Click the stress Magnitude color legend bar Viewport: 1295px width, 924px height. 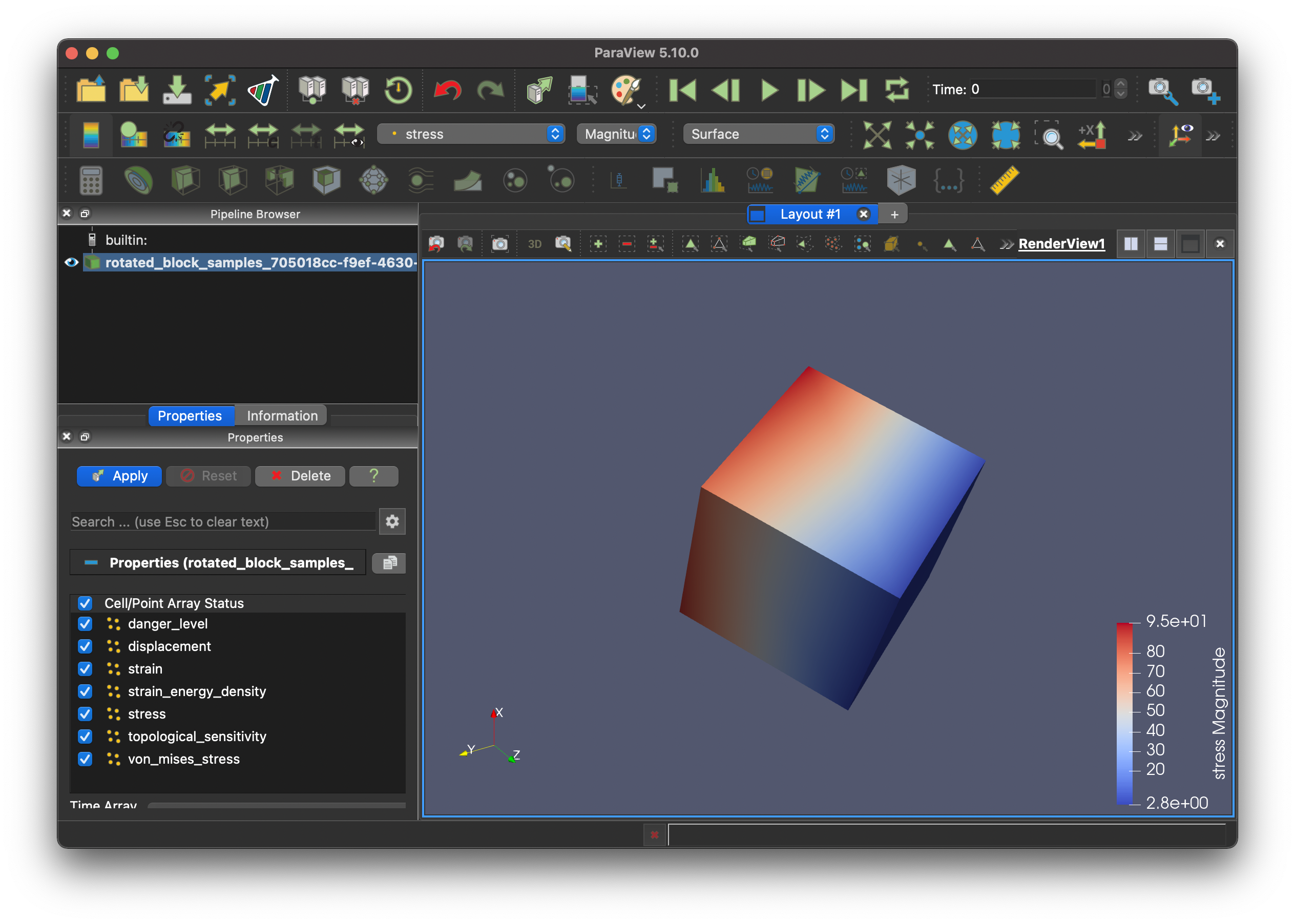pyautogui.click(x=1124, y=713)
